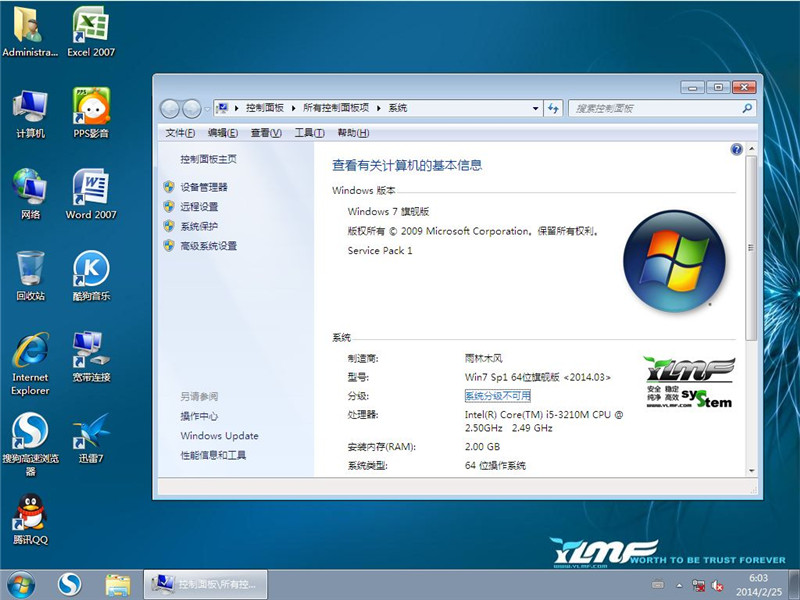800x600 pixels.
Task: Go back with the Back arrow button
Action: [x=170, y=108]
